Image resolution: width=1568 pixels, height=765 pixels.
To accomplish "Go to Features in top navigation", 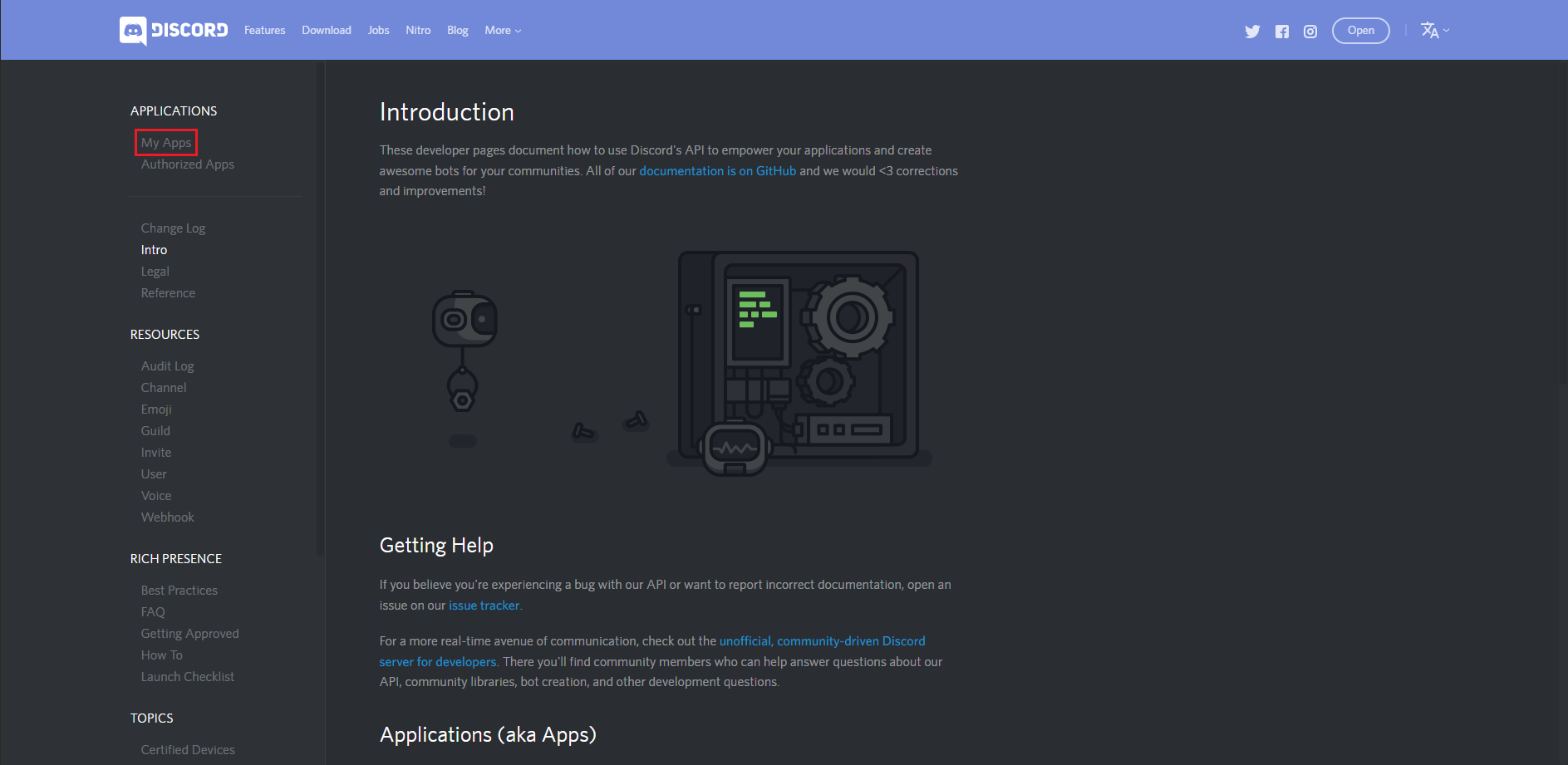I will pos(264,31).
